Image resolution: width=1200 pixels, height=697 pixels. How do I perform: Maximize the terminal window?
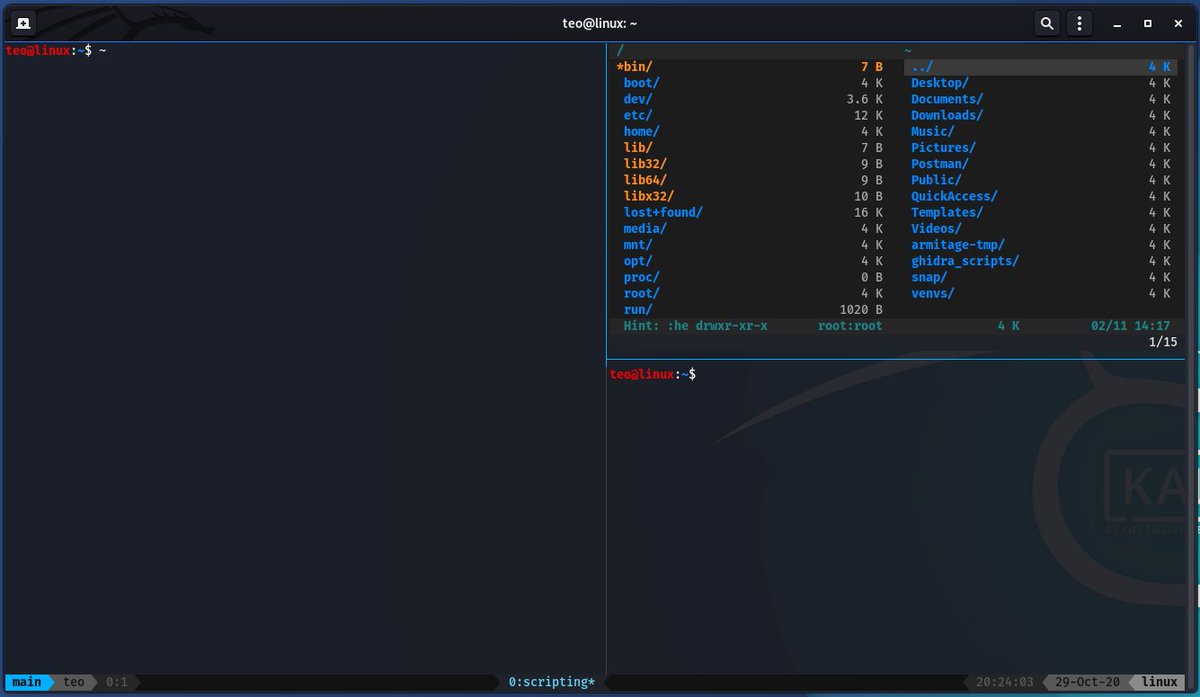click(x=1147, y=23)
